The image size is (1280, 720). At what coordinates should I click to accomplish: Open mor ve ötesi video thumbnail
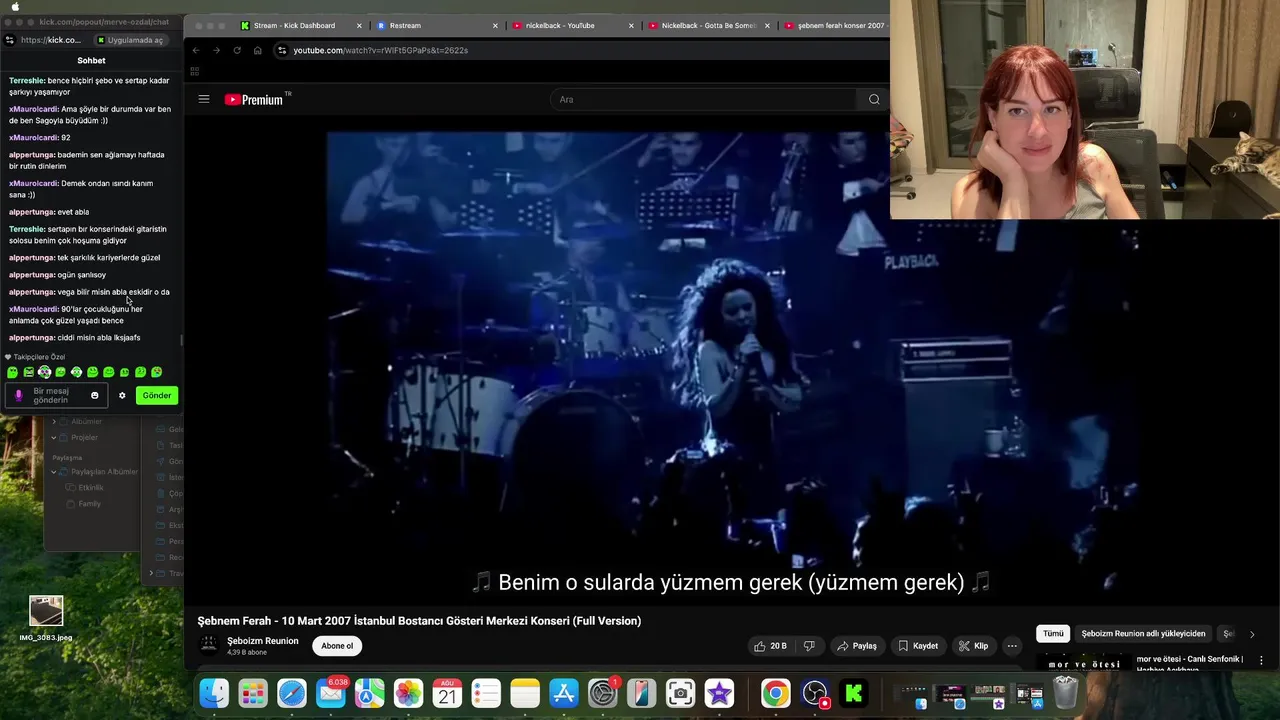(1084, 664)
